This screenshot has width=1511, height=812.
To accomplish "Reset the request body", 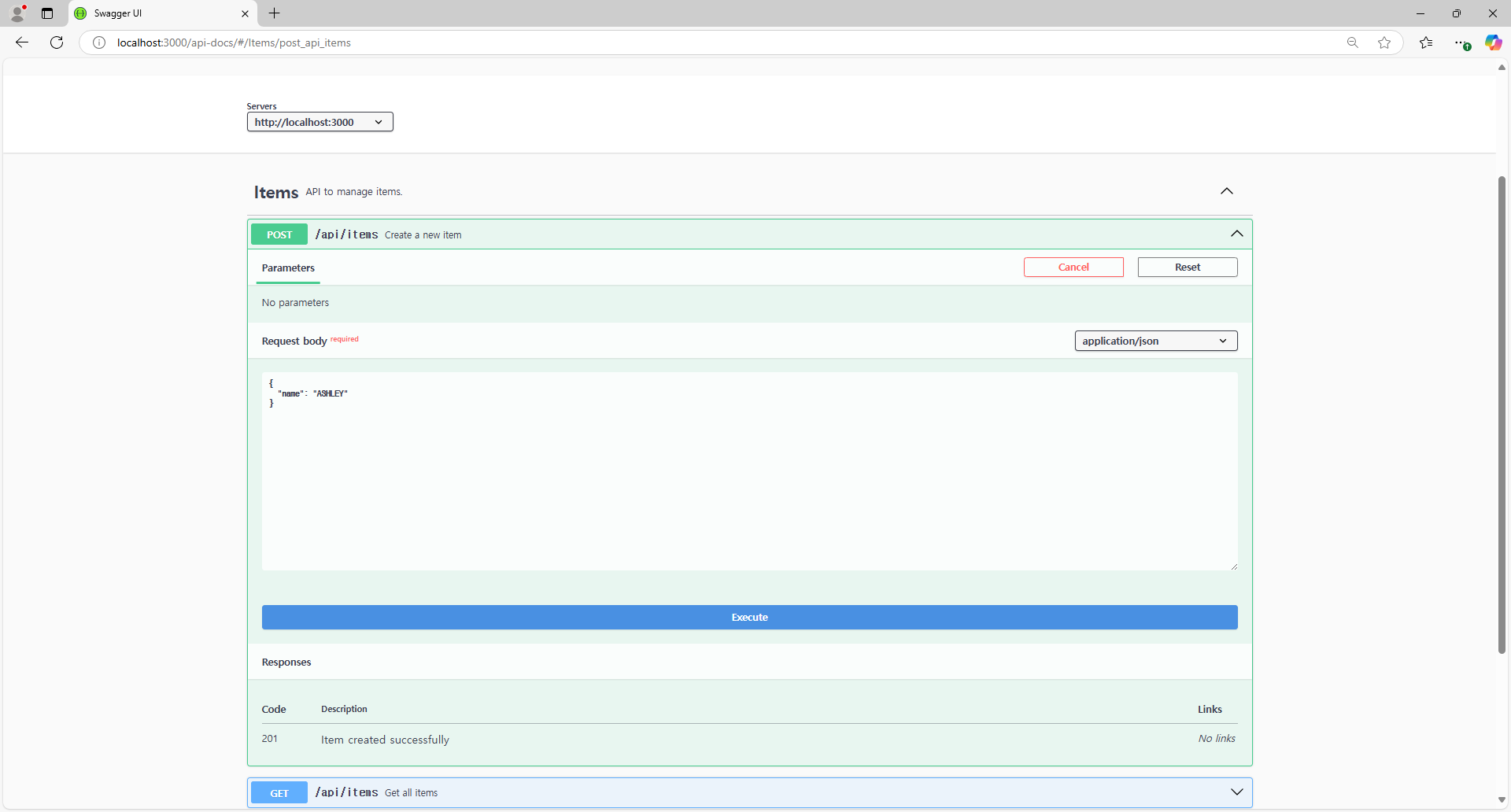I will point(1188,268).
